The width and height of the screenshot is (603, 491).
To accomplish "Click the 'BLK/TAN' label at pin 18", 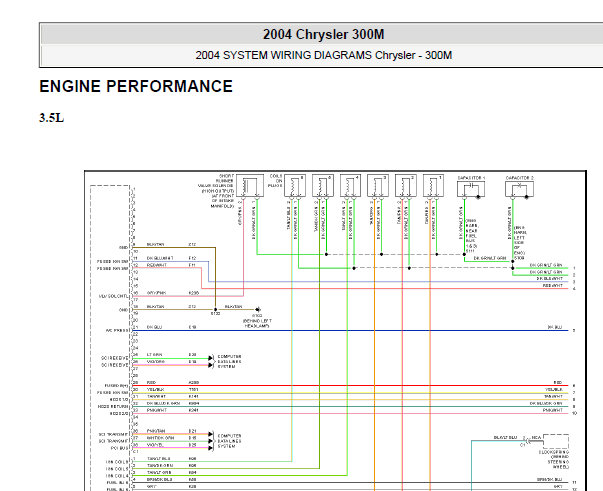I will click(x=155, y=307).
